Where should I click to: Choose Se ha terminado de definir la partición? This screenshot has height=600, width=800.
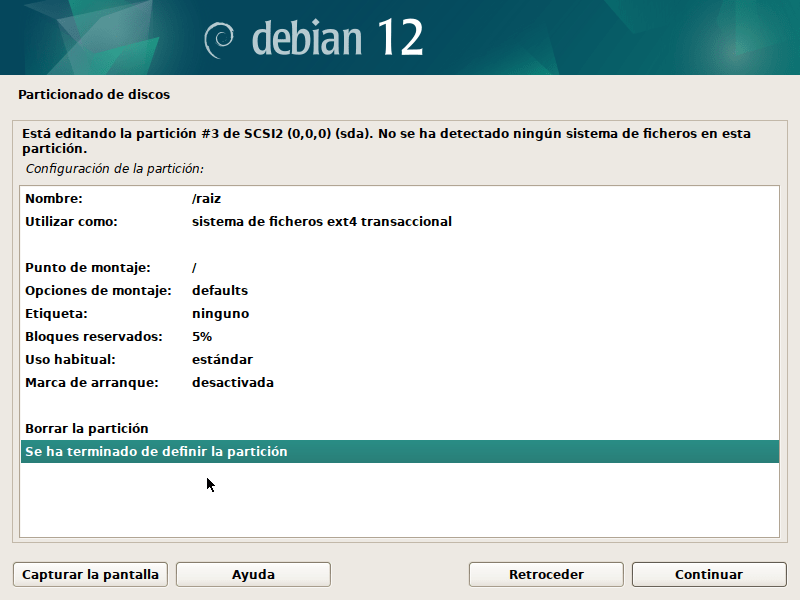(400, 452)
